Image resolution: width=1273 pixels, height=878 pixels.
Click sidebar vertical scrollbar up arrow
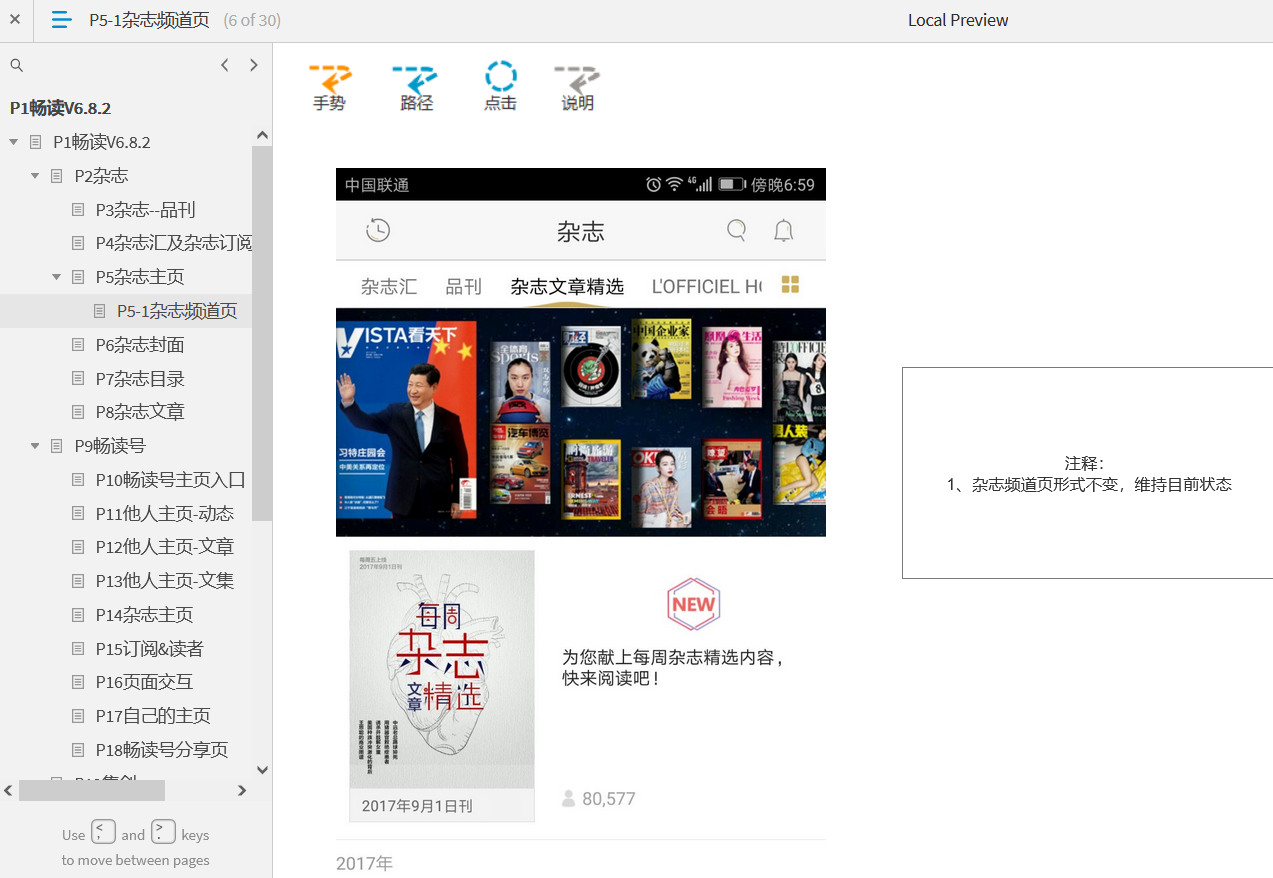[x=262, y=135]
